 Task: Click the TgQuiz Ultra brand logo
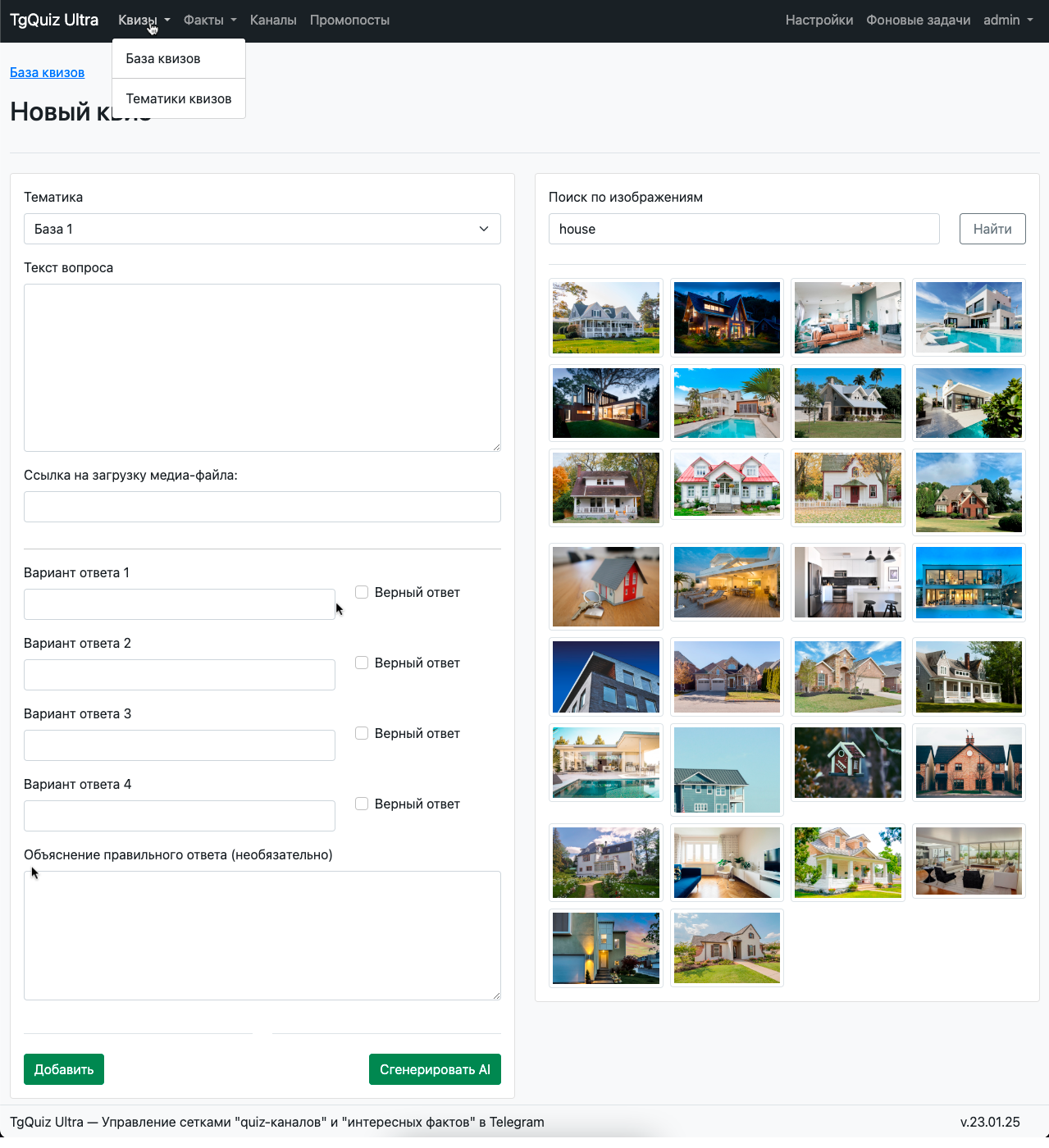coord(54,20)
